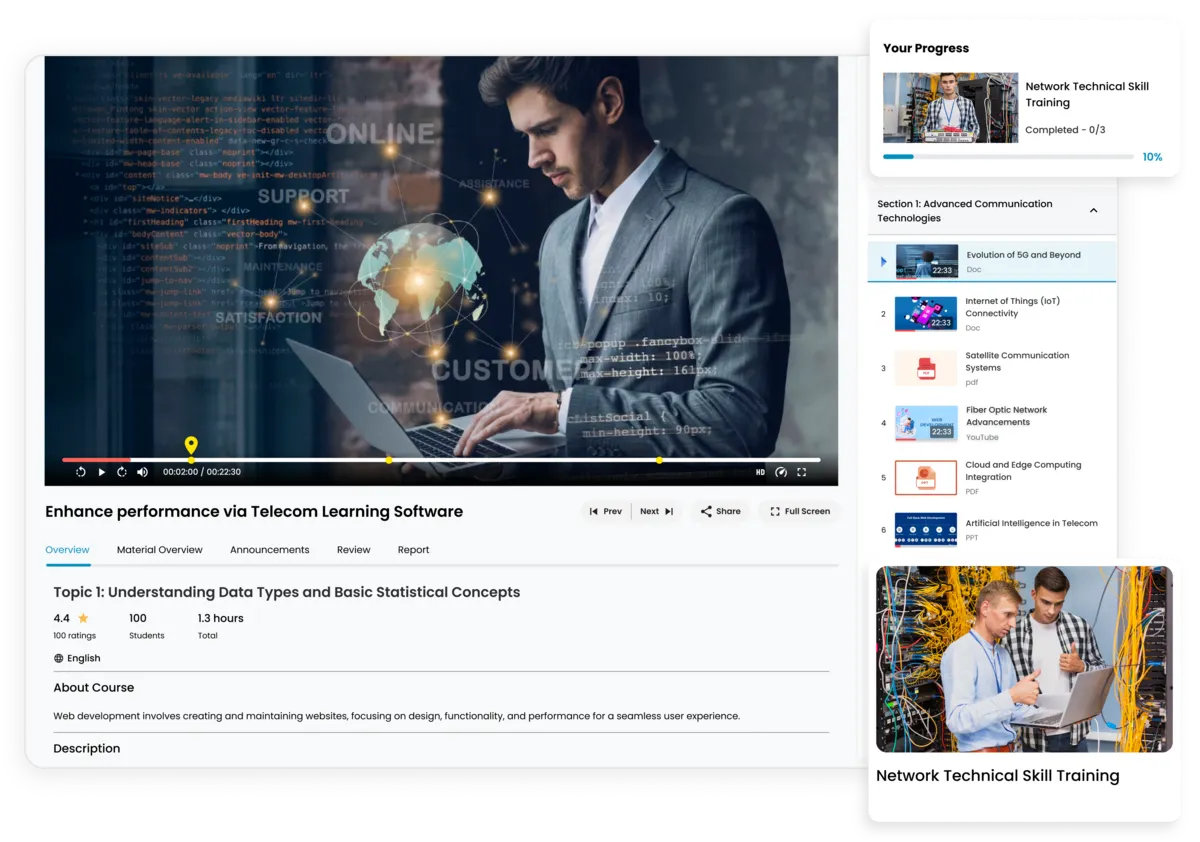1200x842 pixels.
Task: Click the Prev button
Action: point(606,511)
